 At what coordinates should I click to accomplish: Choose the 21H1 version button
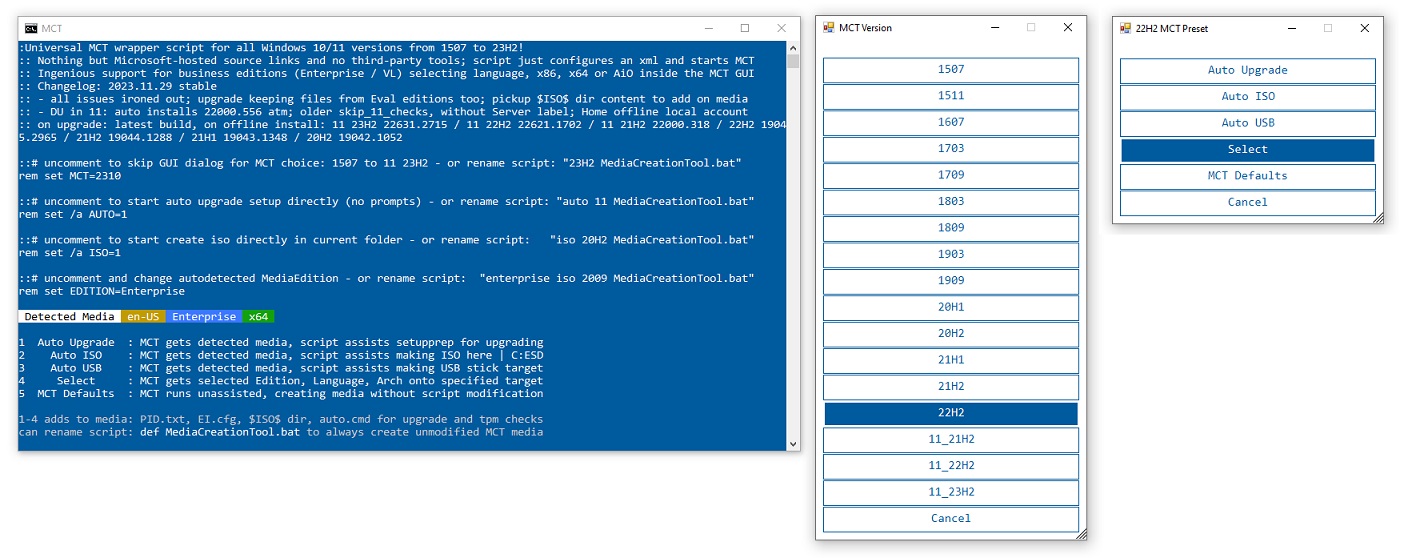[x=951, y=360]
